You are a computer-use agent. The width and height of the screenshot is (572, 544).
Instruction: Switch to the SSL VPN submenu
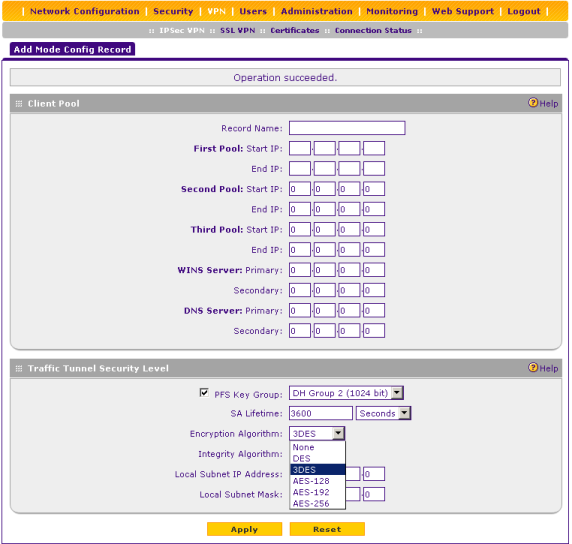coord(237,31)
